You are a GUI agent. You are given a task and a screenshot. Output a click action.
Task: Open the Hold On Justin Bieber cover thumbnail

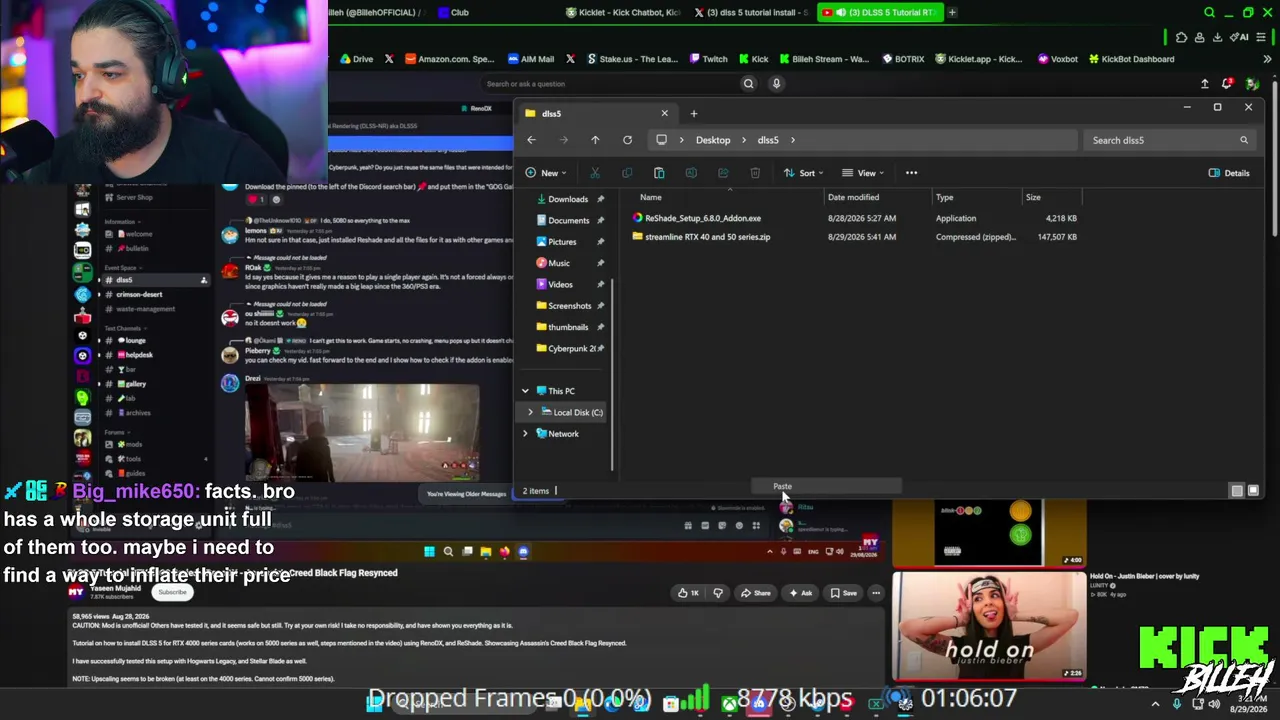click(x=988, y=625)
